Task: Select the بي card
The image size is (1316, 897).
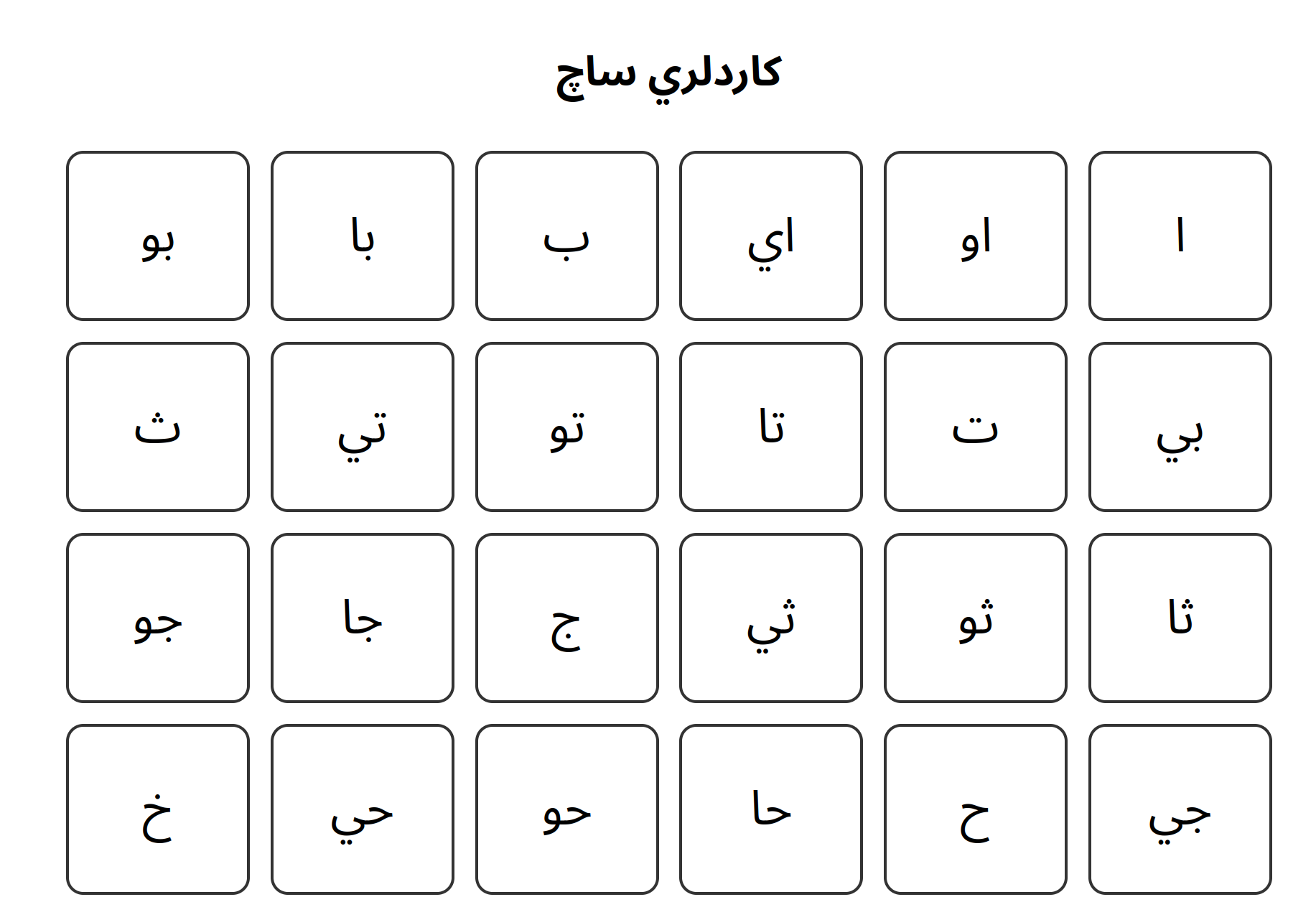Action: coord(1180,427)
